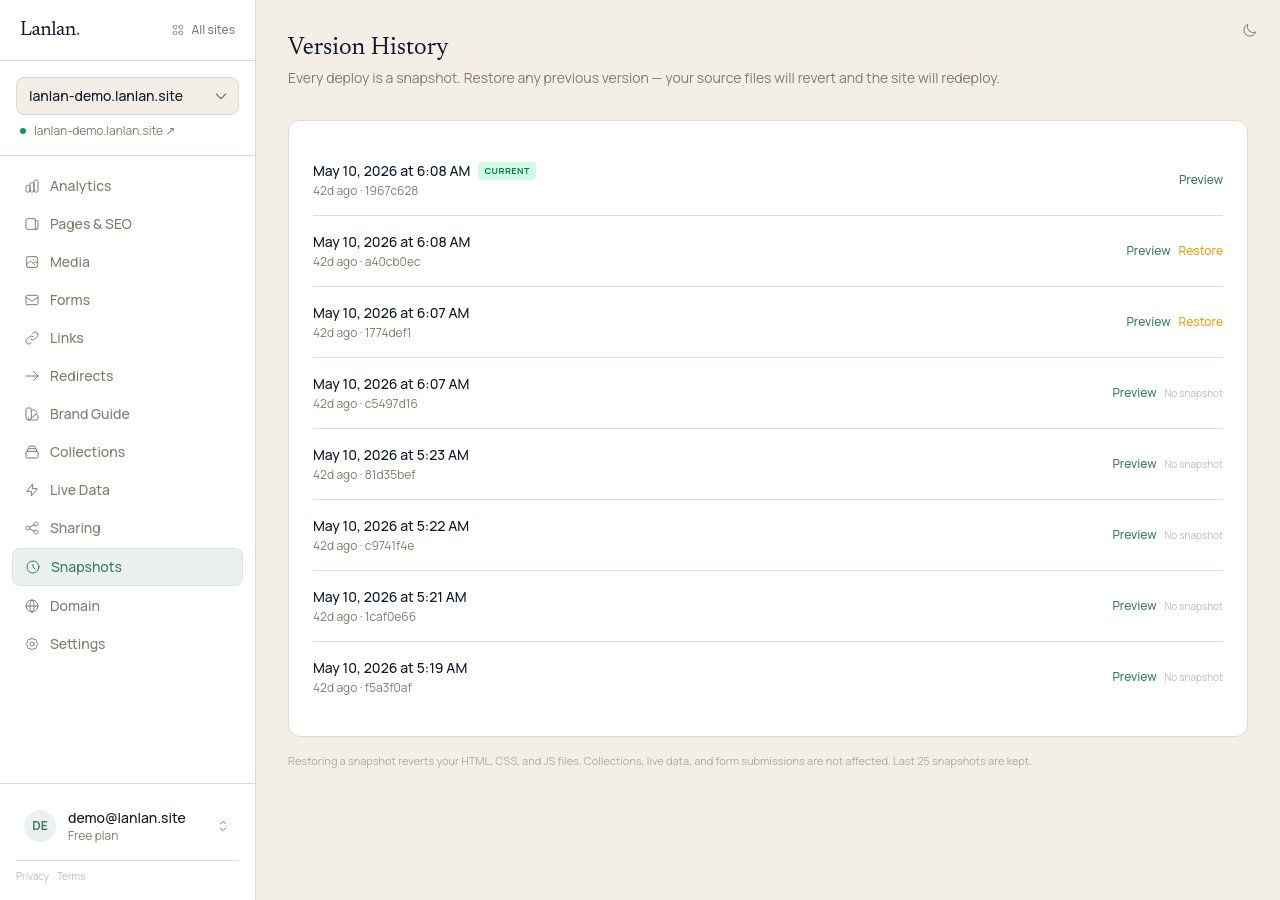1280x900 pixels.
Task: Click the Links chain icon
Action: pyautogui.click(x=32, y=338)
